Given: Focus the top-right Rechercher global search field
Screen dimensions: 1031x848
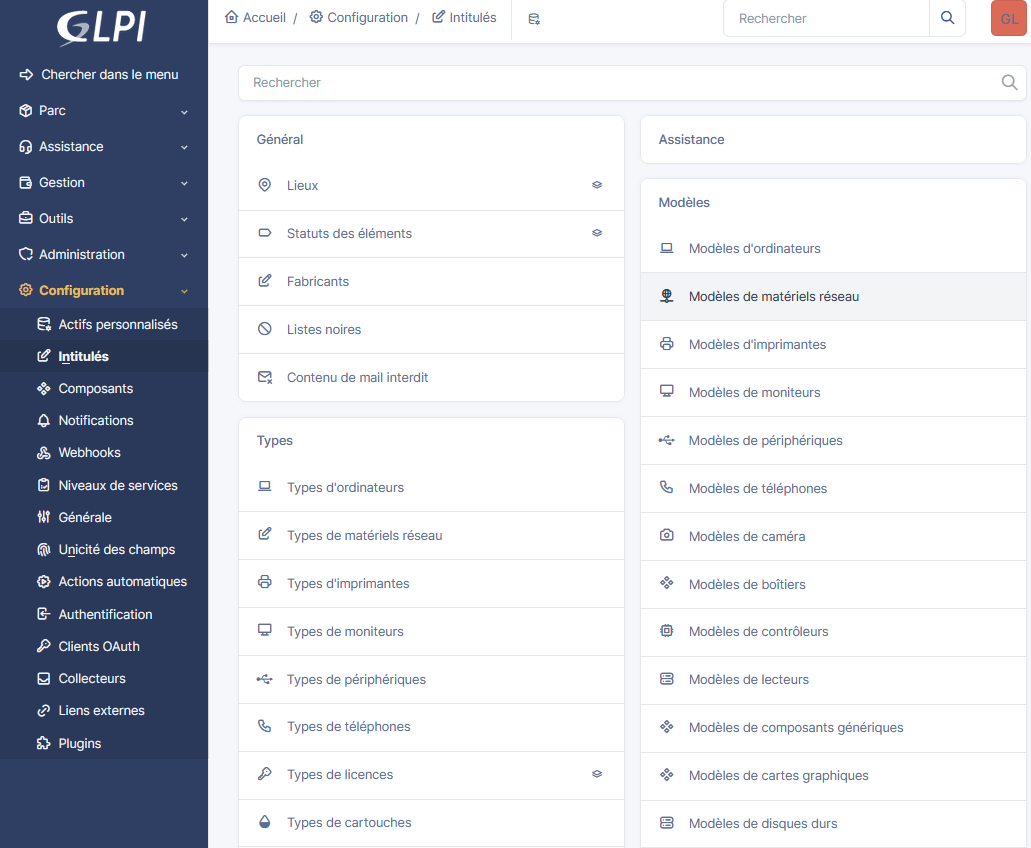Looking at the screenshot, I should [826, 18].
